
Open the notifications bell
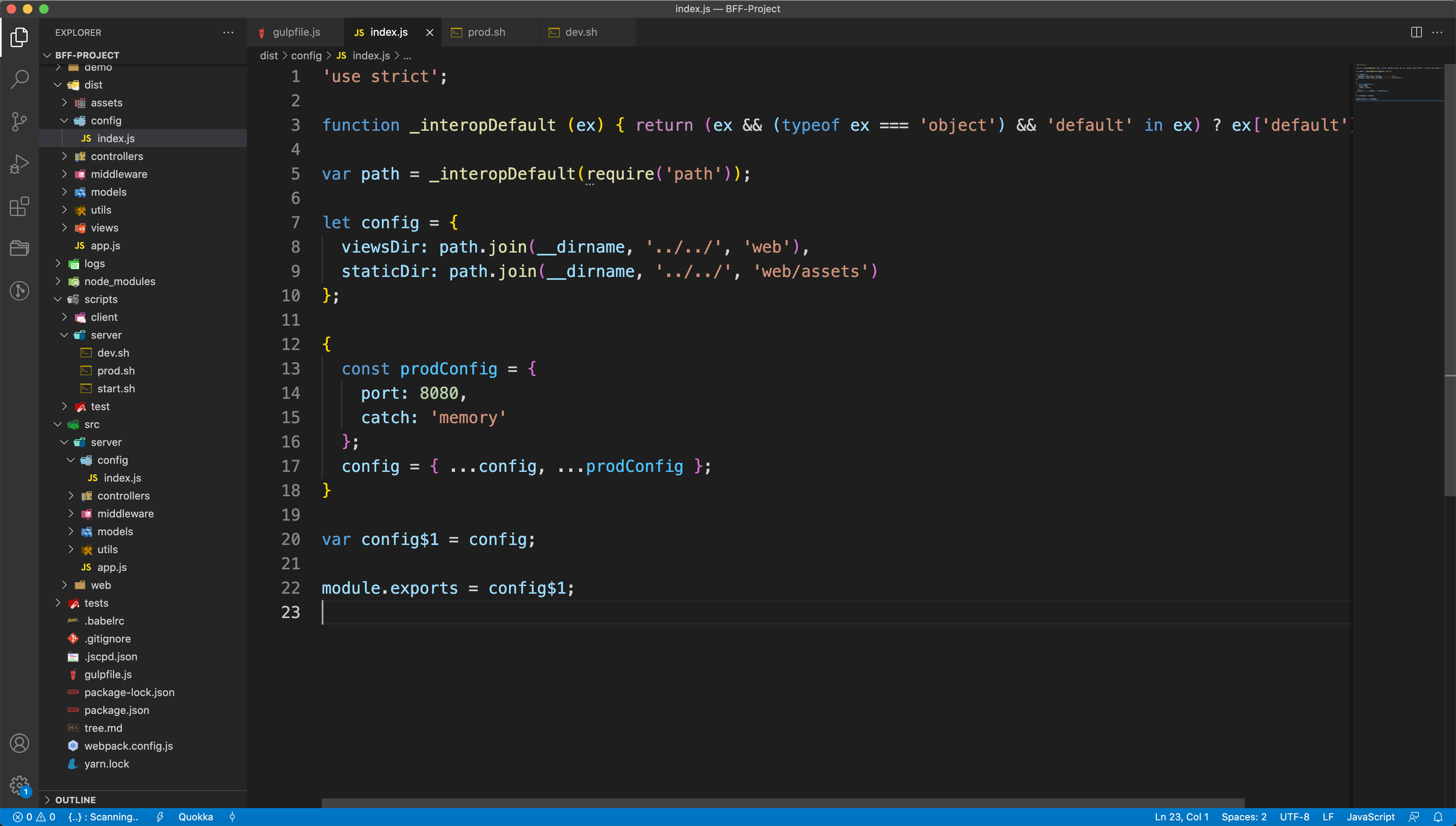click(x=1438, y=817)
